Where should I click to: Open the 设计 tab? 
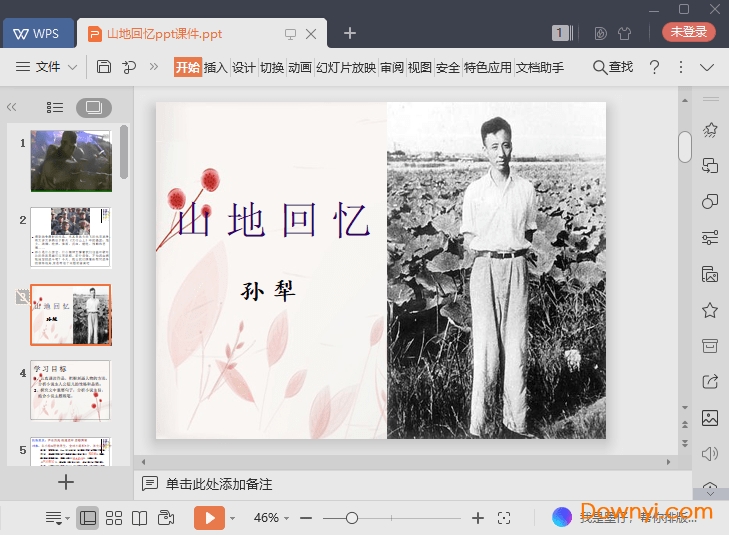click(244, 67)
